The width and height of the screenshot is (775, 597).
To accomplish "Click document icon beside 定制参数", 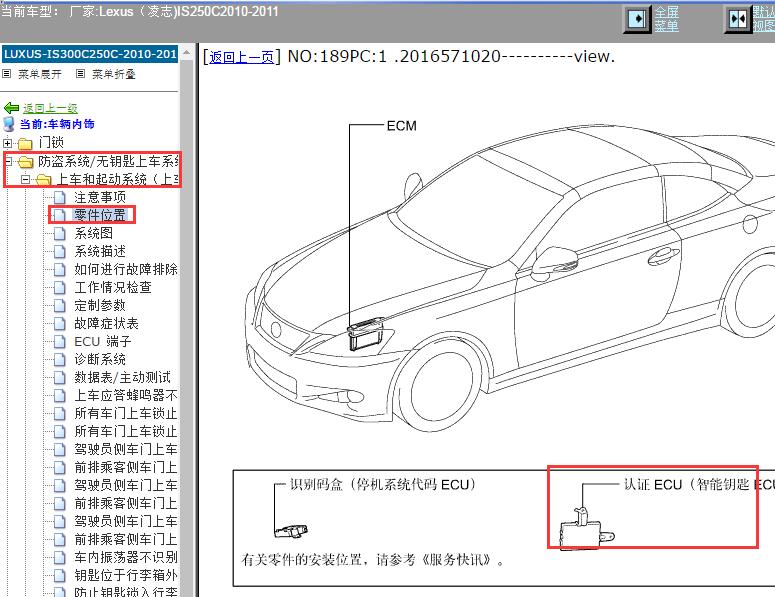I will coord(59,305).
